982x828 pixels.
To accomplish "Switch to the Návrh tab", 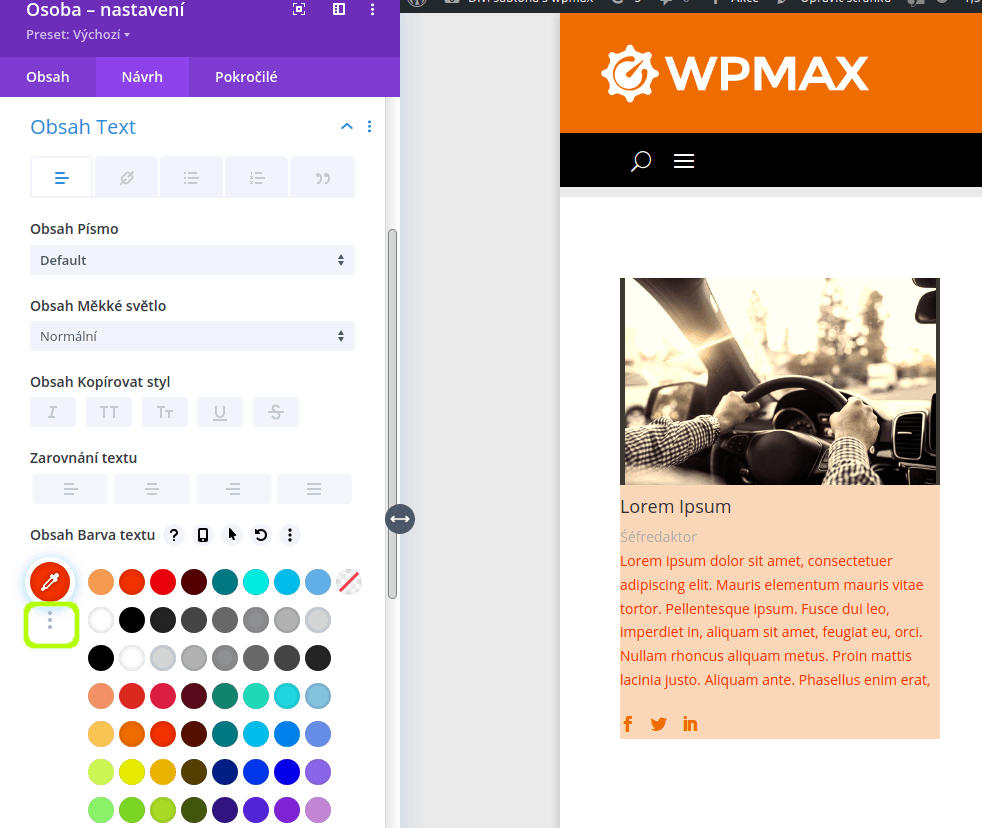I will click(142, 77).
